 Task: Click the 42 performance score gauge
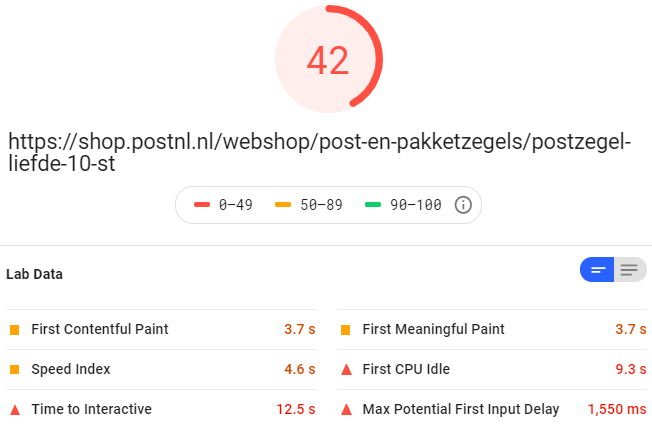point(328,59)
